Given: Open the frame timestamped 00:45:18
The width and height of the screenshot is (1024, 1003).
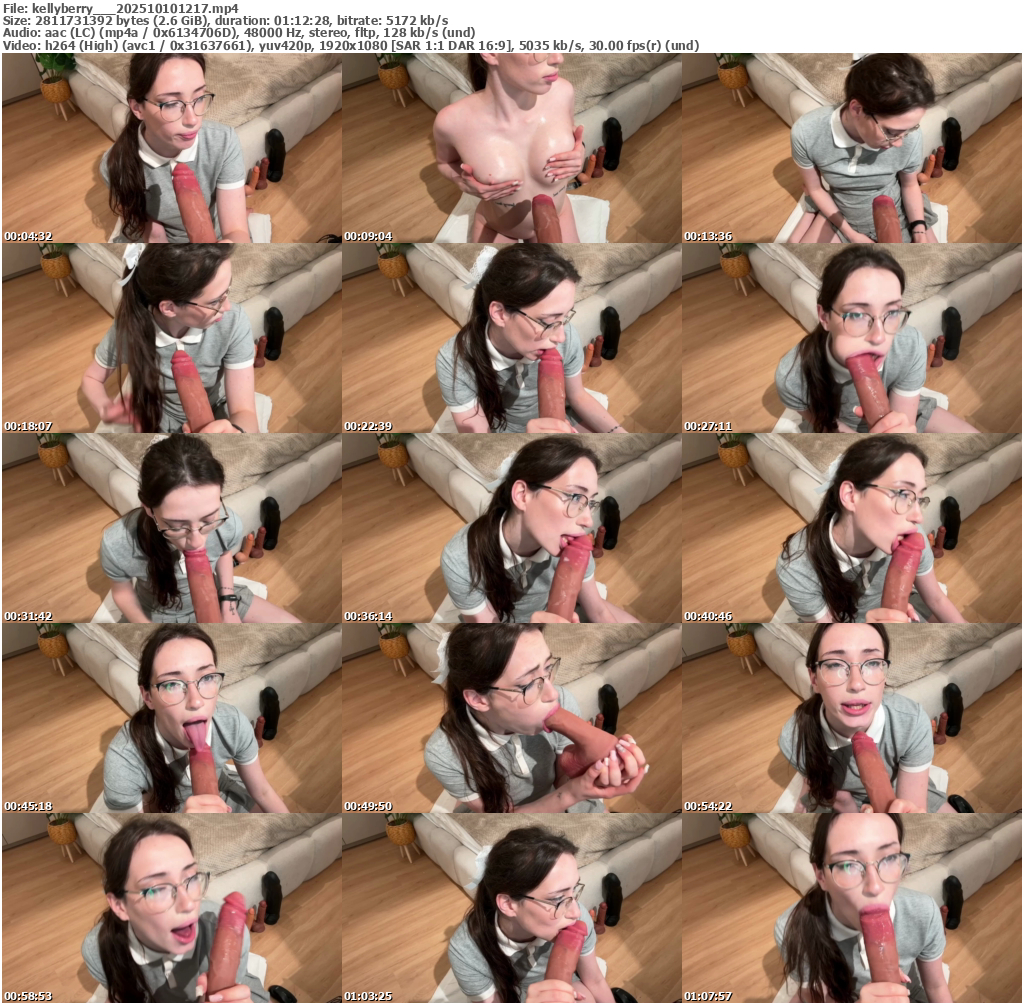Looking at the screenshot, I should point(171,718).
